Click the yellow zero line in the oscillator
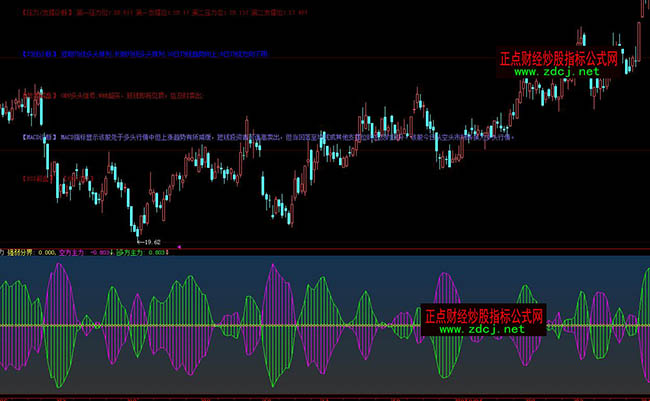 click(300, 326)
